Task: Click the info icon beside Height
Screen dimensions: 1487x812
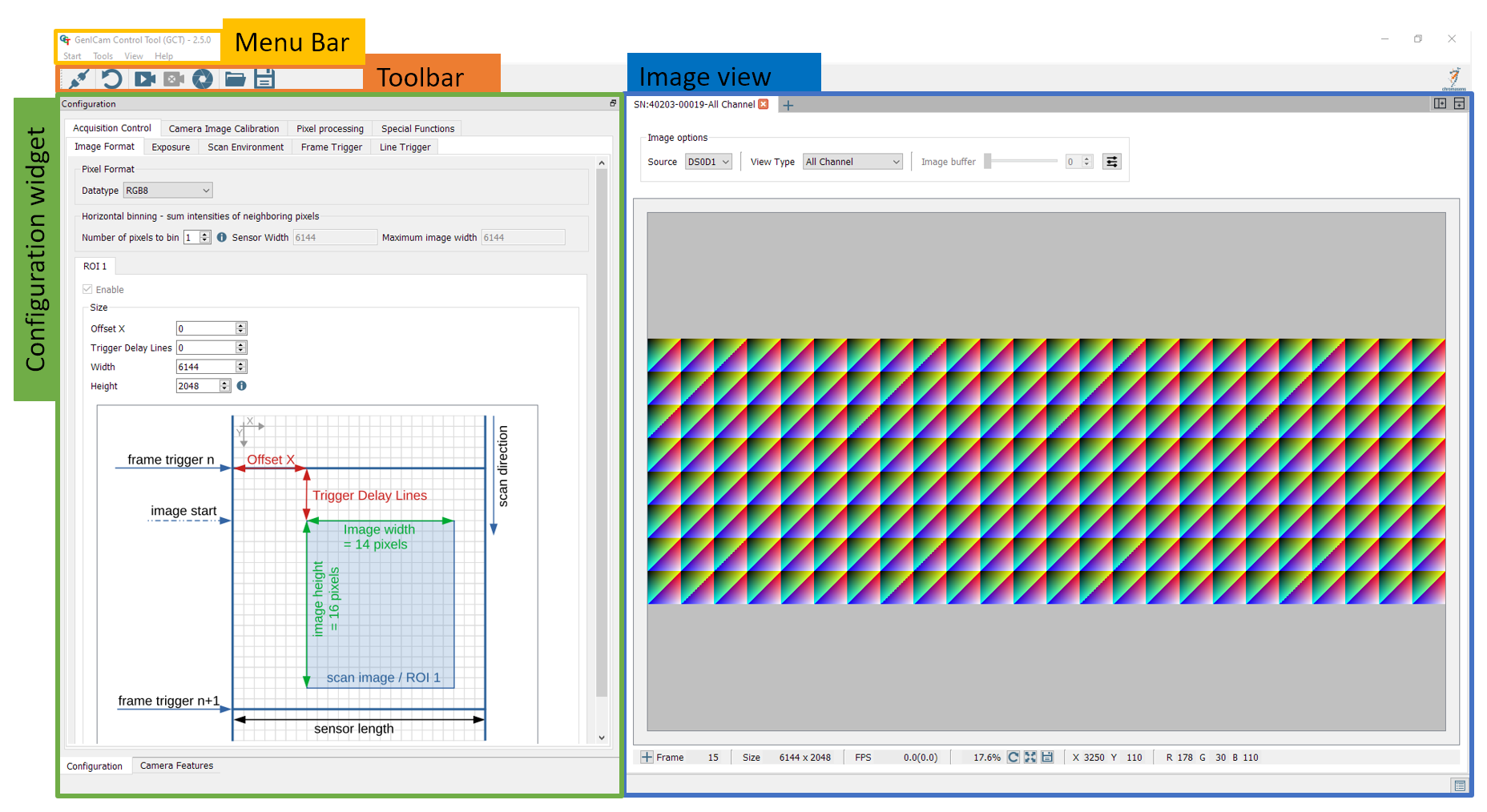Action: coord(241,386)
